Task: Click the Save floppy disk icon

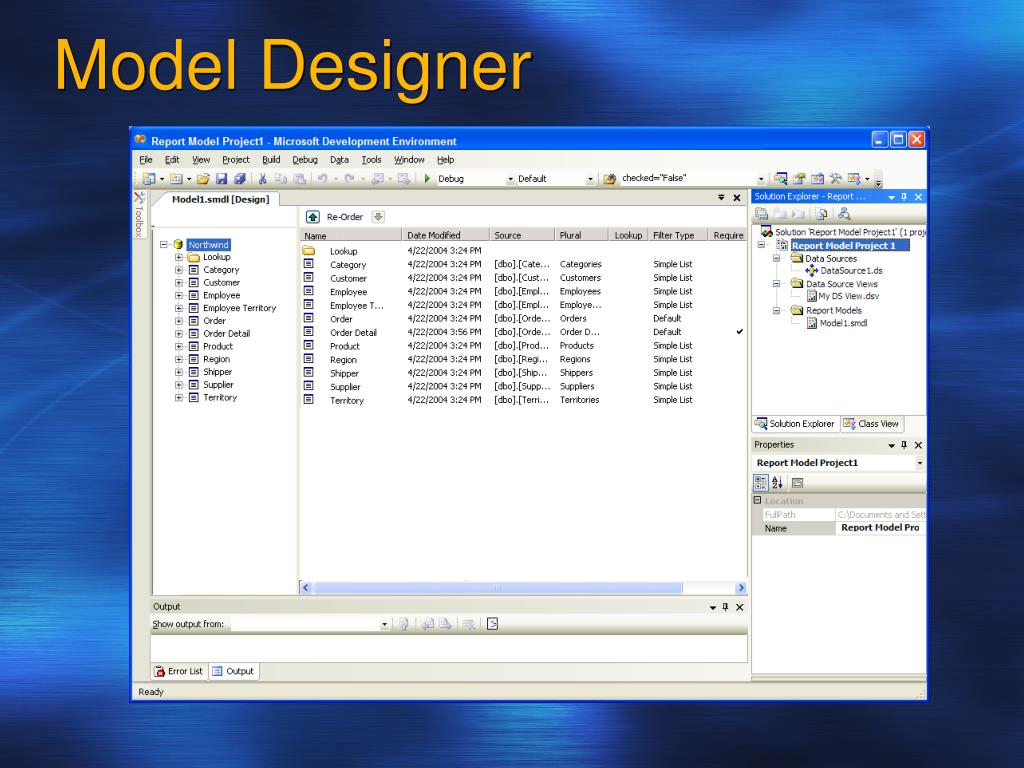Action: tap(221, 178)
